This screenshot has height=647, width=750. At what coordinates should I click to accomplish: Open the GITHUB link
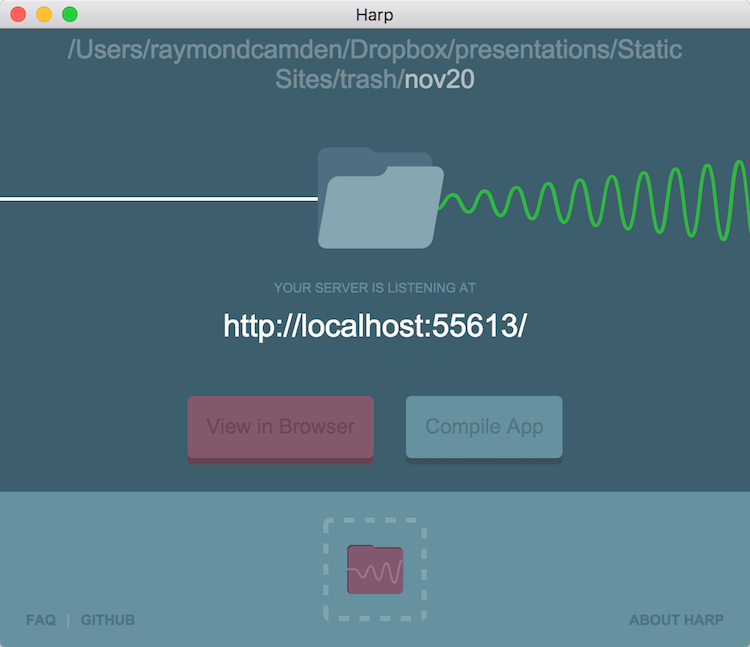[x=108, y=620]
